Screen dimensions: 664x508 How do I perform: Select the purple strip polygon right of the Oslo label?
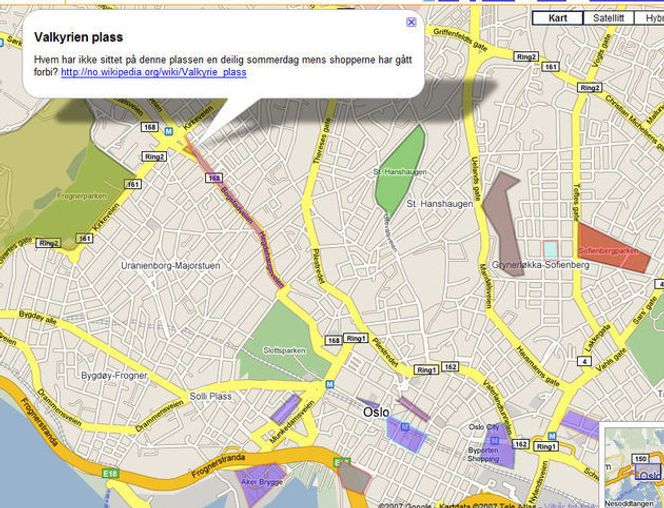pyautogui.click(x=414, y=409)
